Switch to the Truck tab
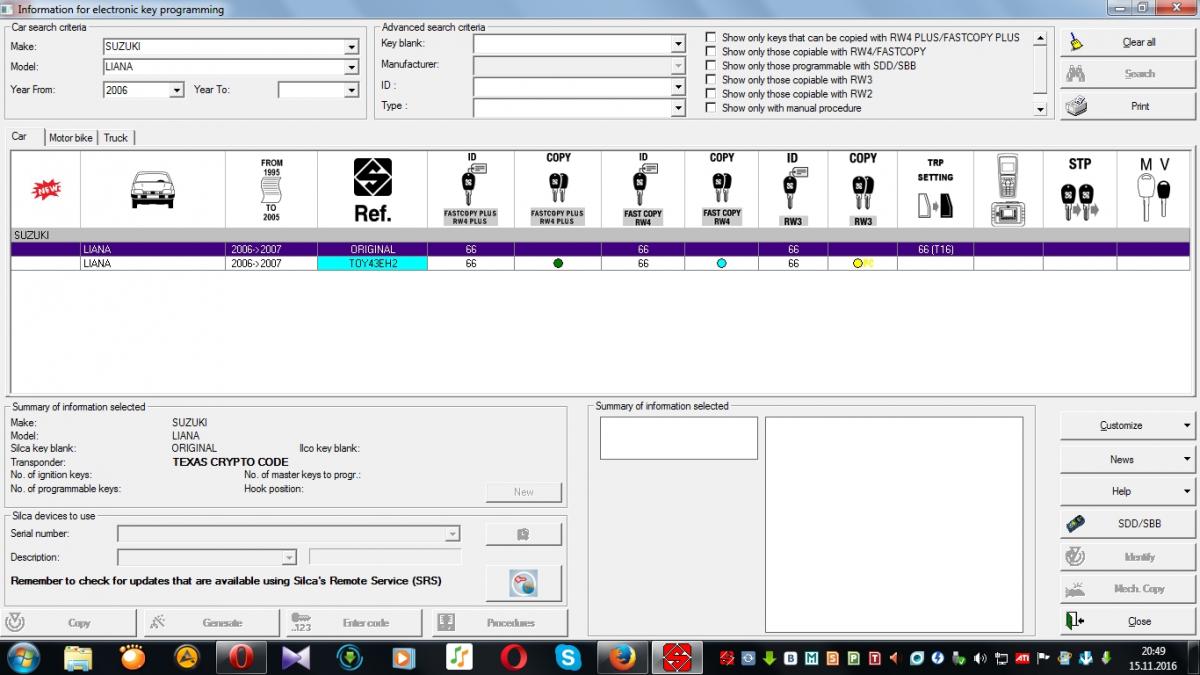1200x675 pixels. pos(116,138)
